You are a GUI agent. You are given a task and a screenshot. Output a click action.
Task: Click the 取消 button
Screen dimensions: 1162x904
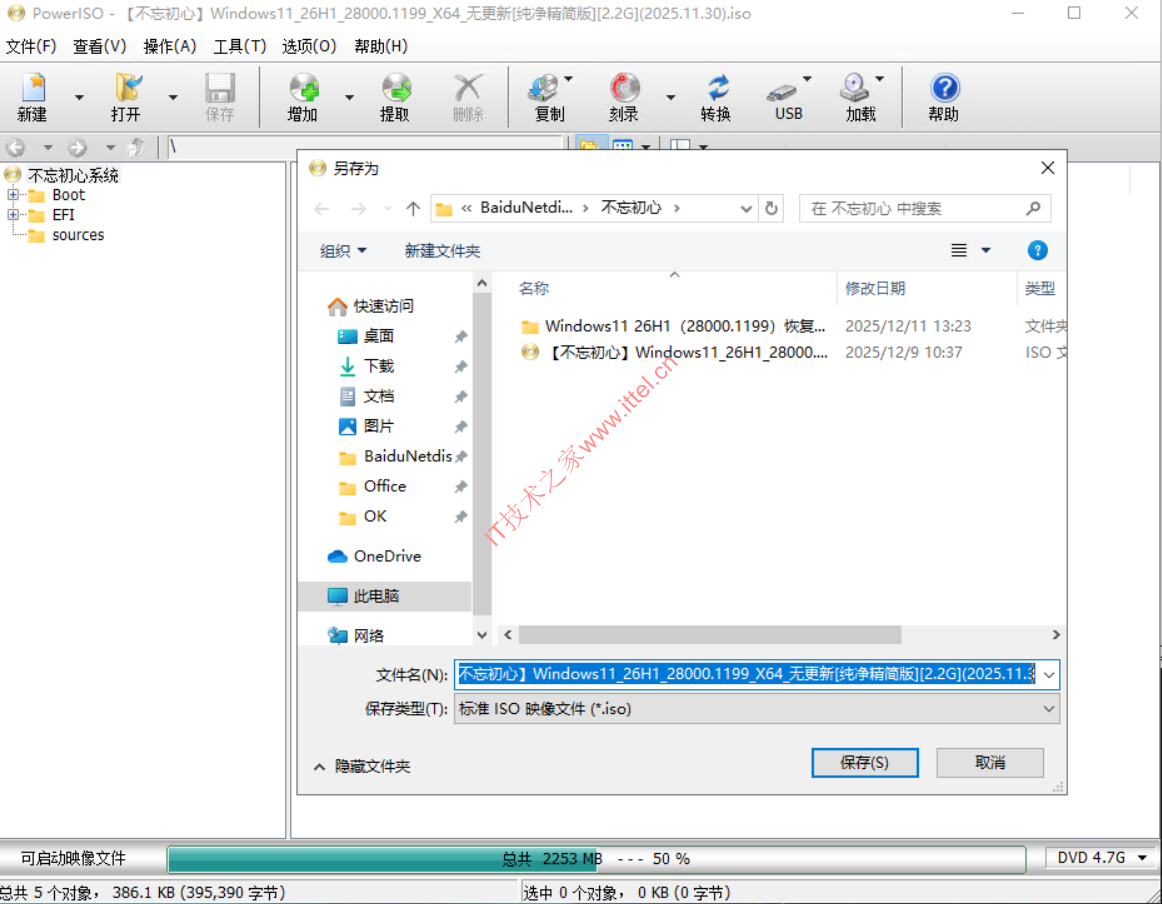[x=989, y=762]
